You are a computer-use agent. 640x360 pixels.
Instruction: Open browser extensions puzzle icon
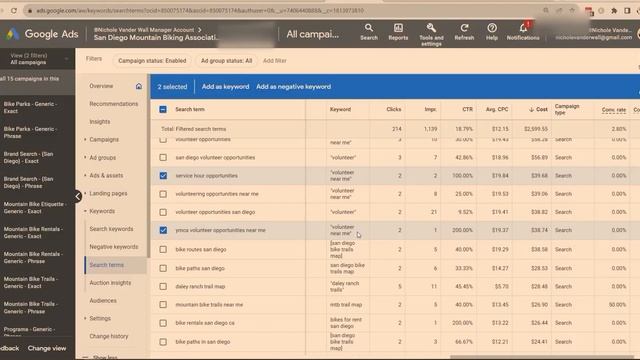[x=614, y=11]
